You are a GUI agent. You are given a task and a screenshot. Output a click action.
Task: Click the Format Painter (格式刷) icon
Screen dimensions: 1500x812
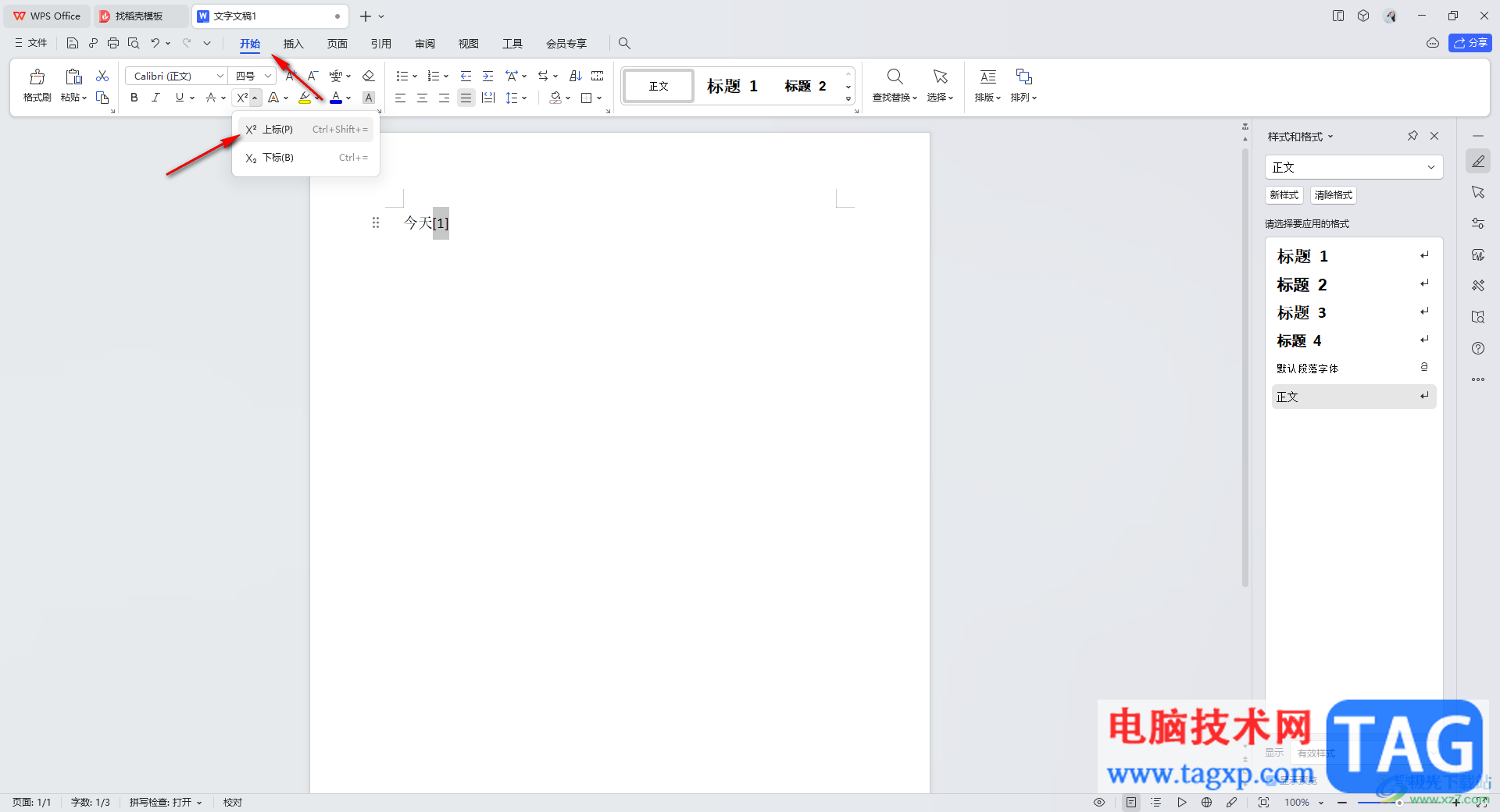point(37,77)
